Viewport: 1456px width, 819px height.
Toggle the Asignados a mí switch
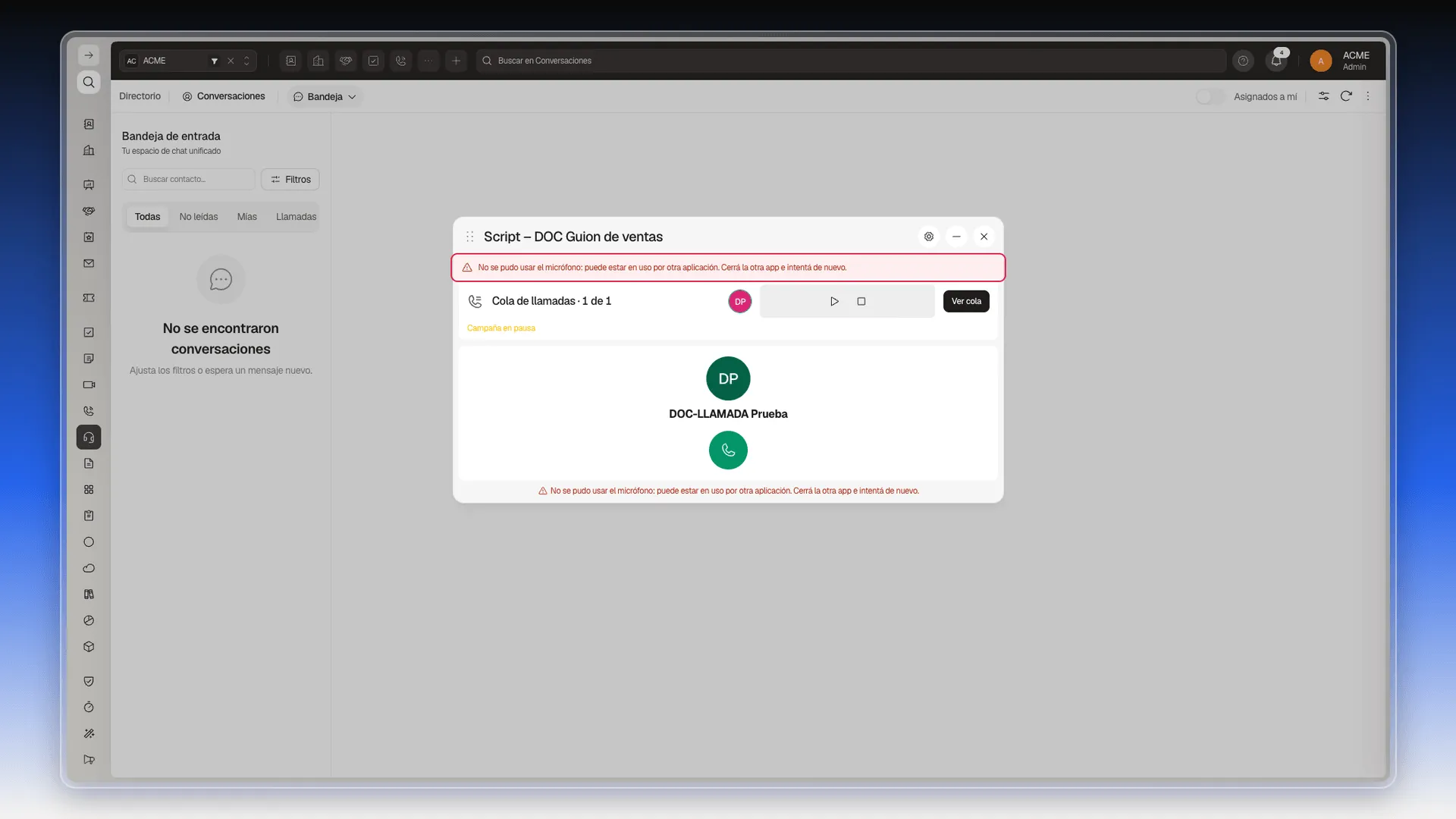[1210, 96]
